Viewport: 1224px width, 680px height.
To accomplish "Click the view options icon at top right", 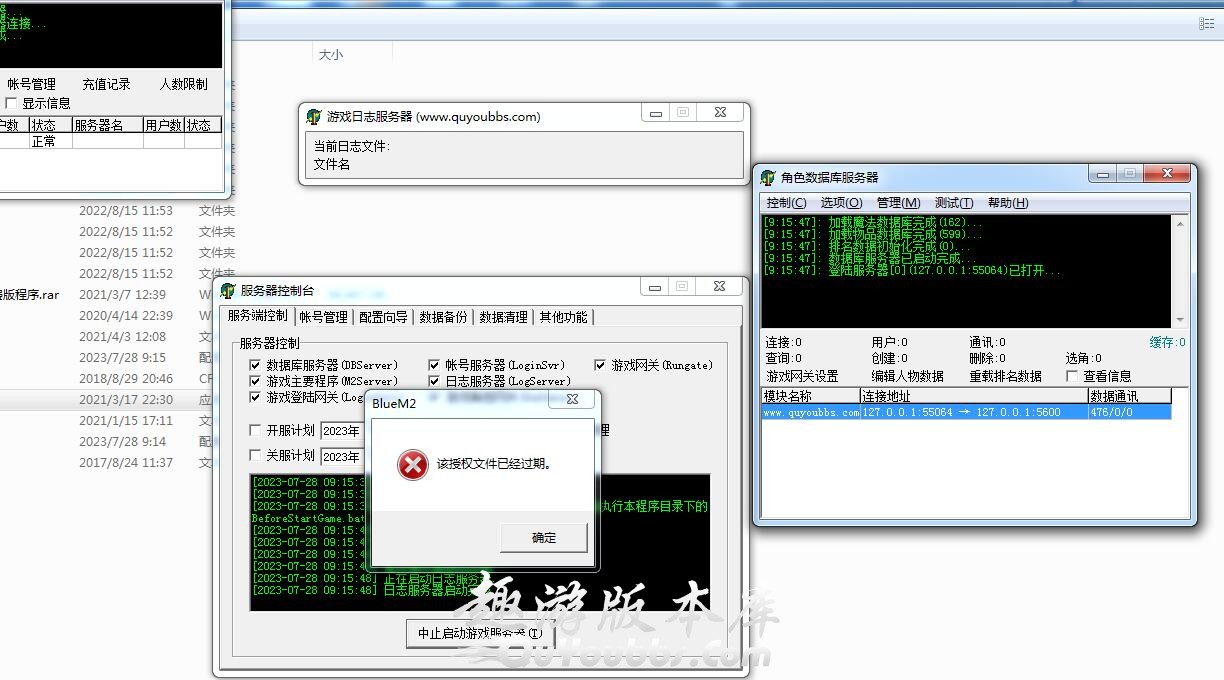I will pos(1207,23).
